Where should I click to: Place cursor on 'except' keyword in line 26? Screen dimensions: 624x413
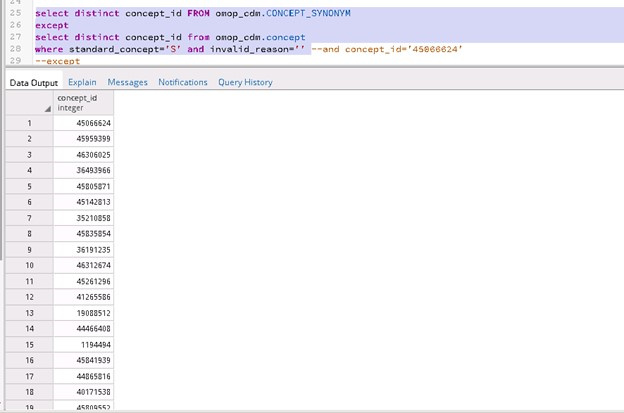click(x=52, y=25)
